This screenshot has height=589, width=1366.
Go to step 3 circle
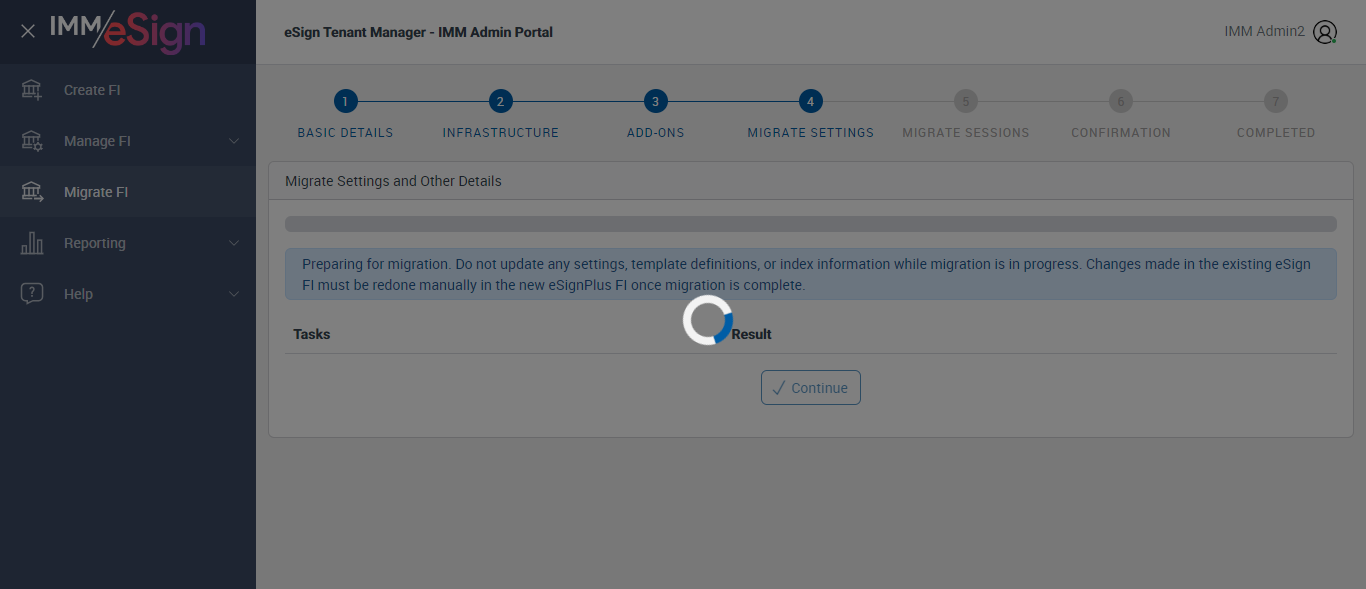(x=655, y=101)
